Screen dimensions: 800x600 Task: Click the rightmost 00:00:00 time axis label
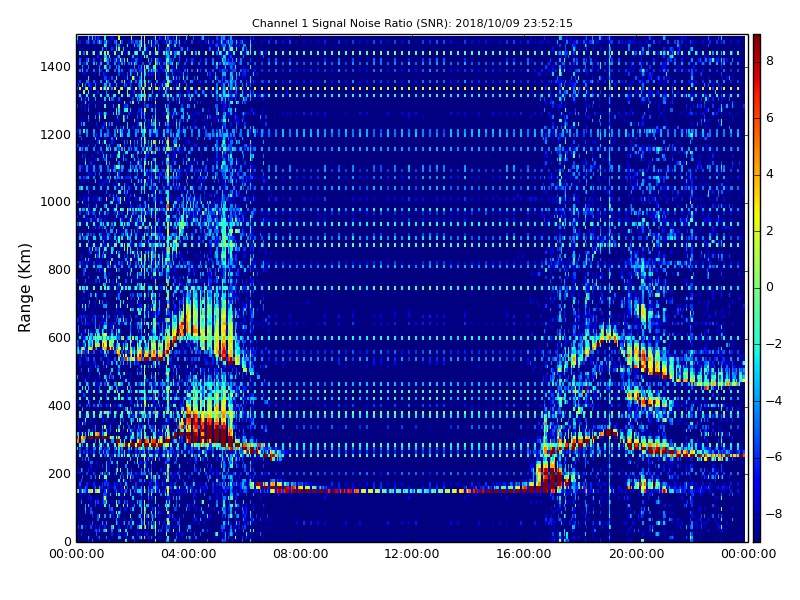point(748,554)
